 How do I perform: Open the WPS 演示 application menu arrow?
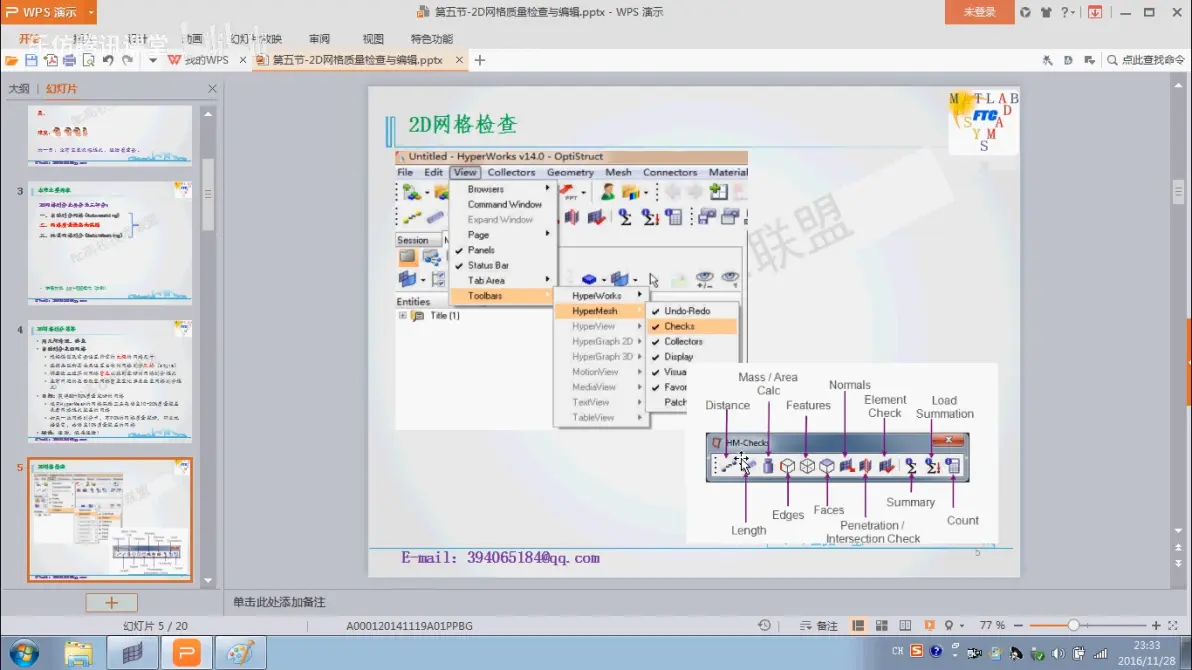point(91,12)
